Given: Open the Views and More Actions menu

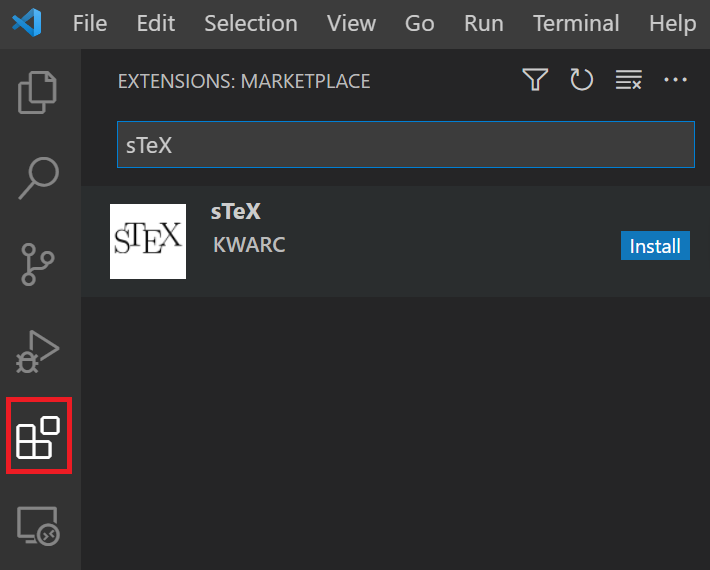Looking at the screenshot, I should point(676,80).
